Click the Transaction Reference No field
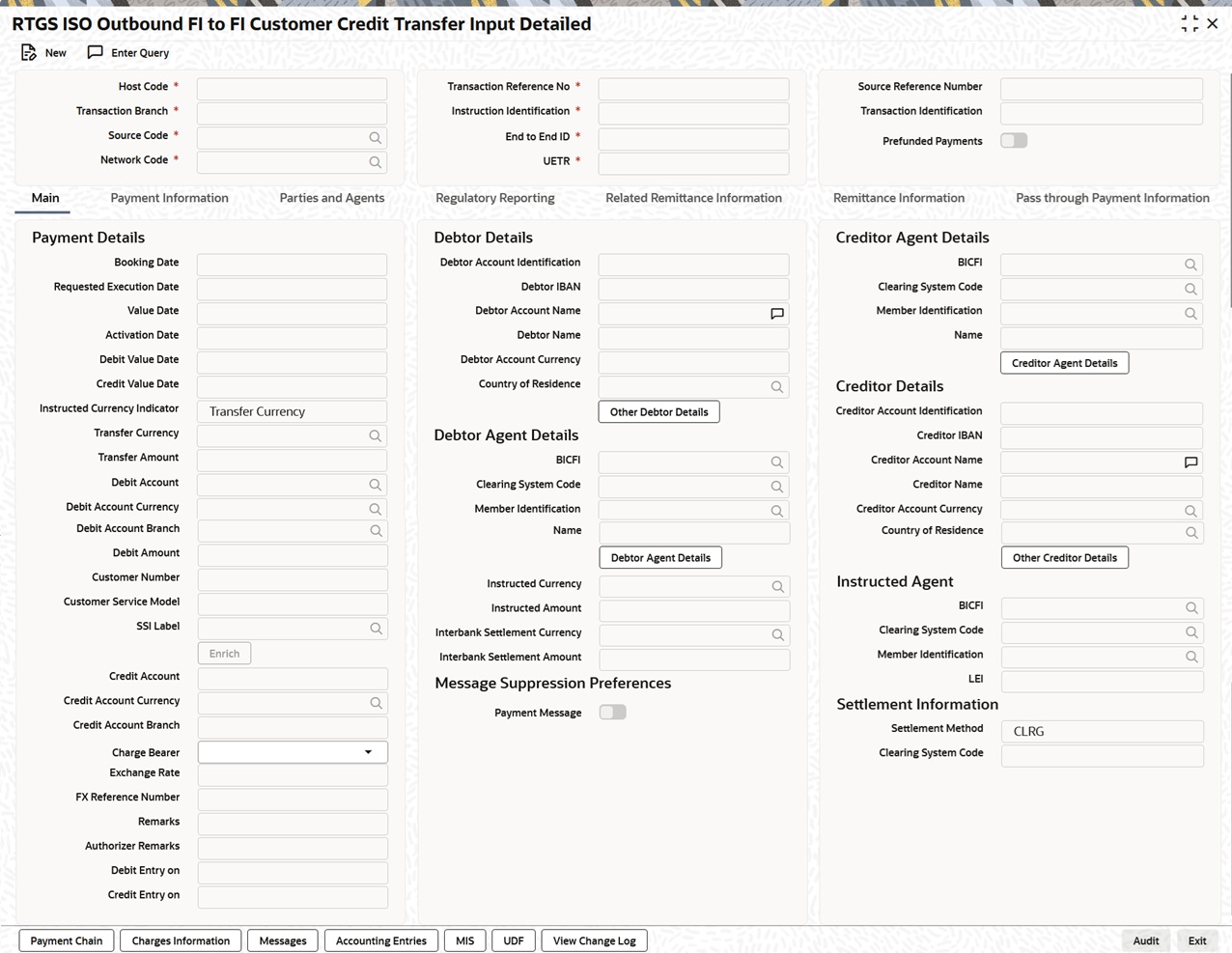 [693, 89]
